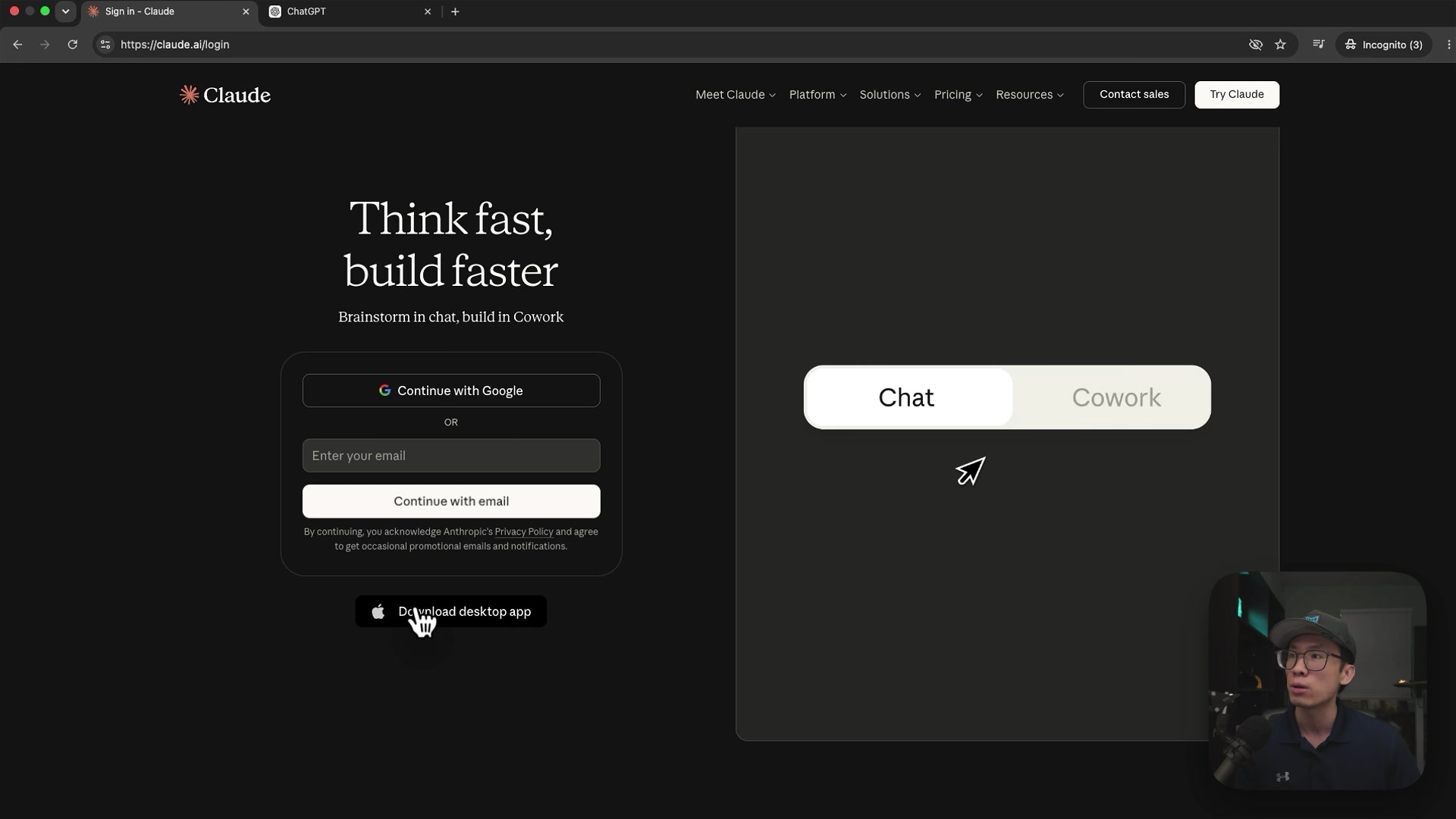Close the ChatGPT tab
1456x819 pixels.
click(428, 11)
